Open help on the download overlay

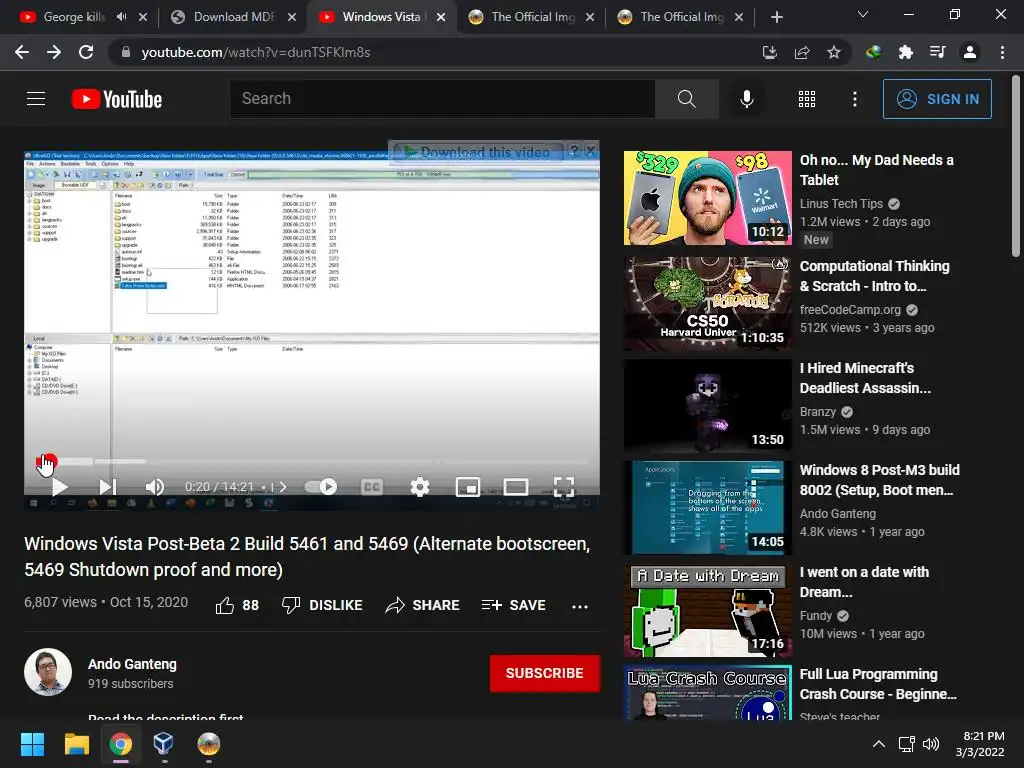click(x=573, y=151)
